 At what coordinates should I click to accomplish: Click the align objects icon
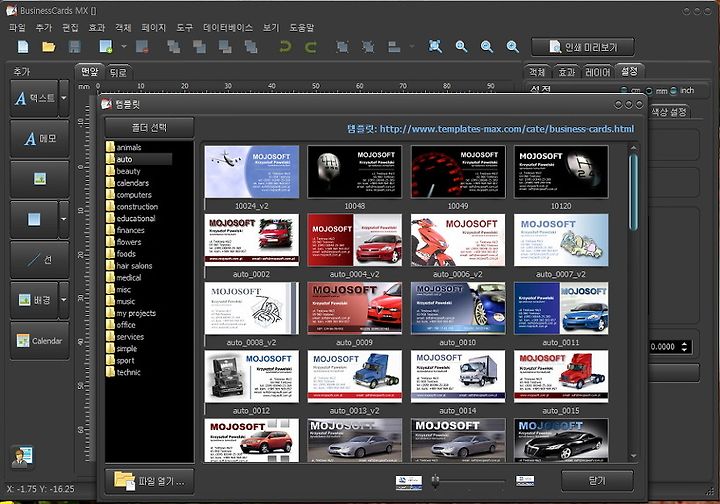tap(394, 47)
